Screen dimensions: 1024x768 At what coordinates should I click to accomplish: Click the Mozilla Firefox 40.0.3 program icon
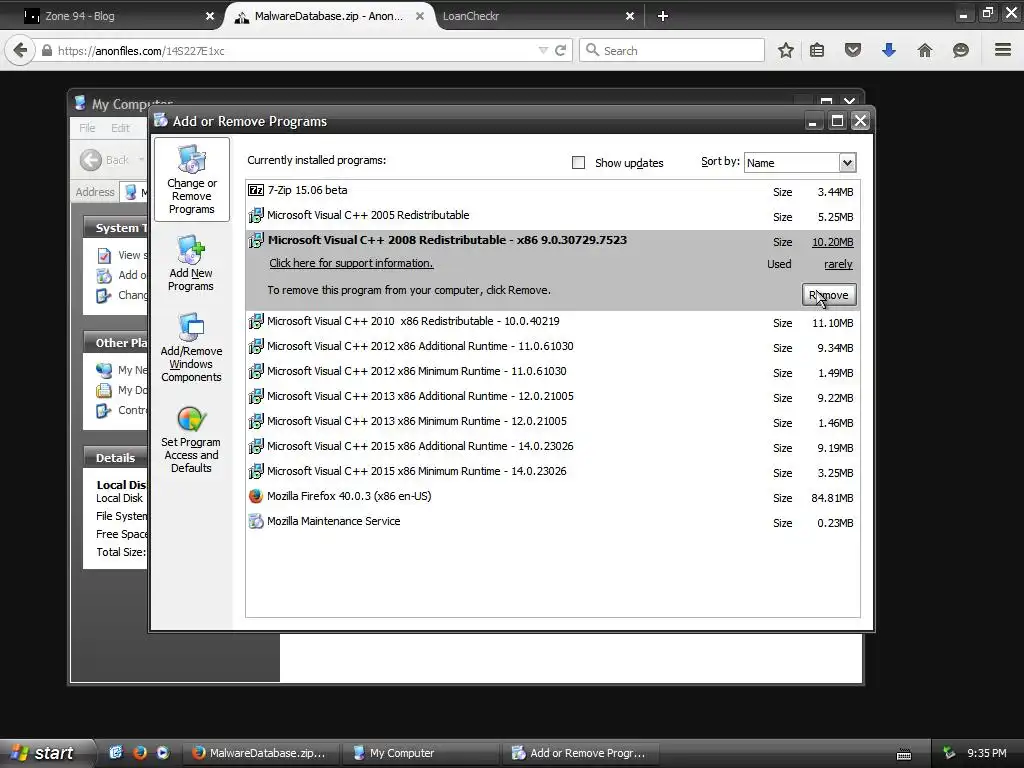click(256, 496)
